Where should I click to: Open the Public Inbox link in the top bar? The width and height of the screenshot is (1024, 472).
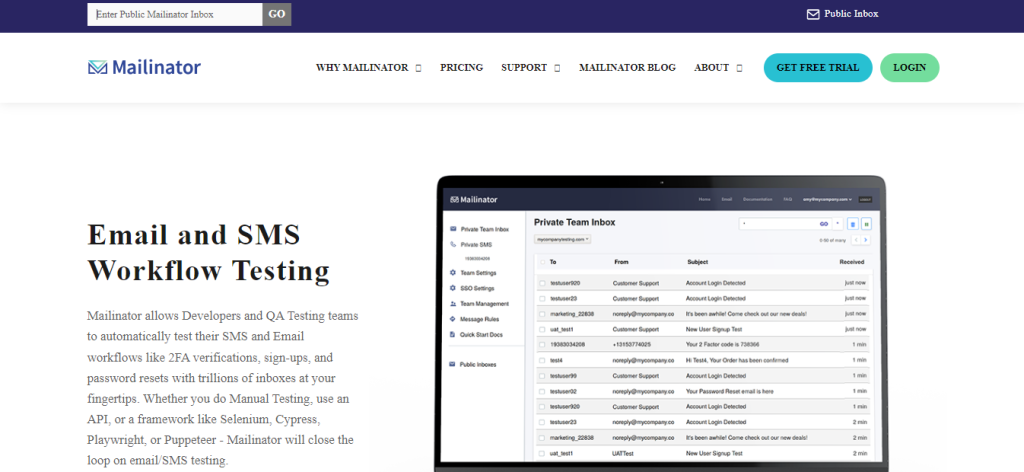(x=843, y=14)
